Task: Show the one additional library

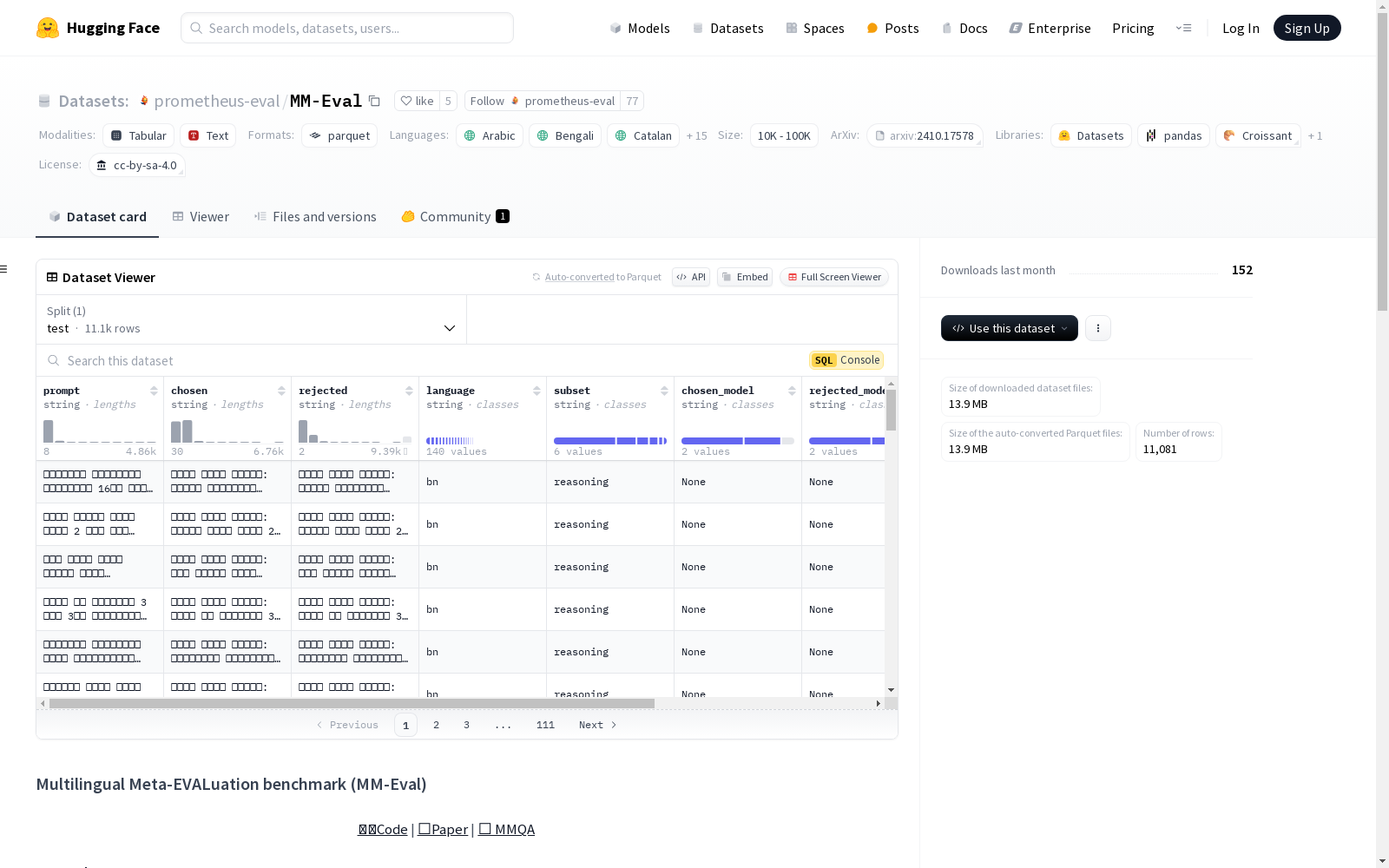Action: point(1315,135)
